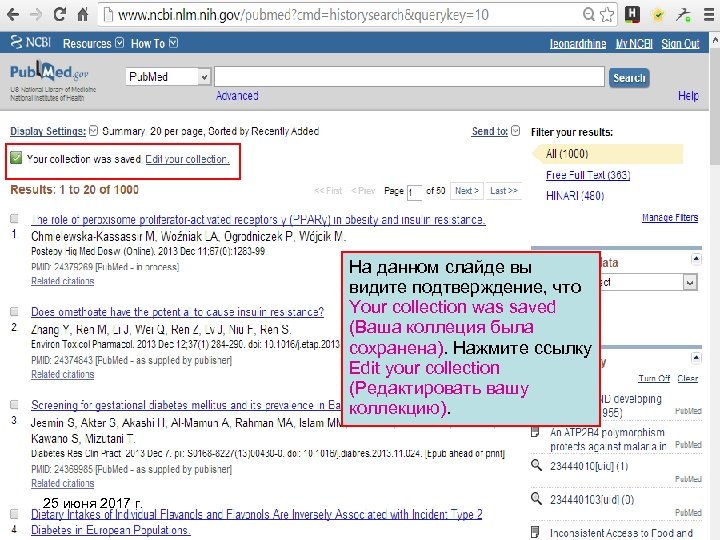The width and height of the screenshot is (720, 540).
Task: Open Related citations for result 3
Action: pyautogui.click(x=62, y=483)
